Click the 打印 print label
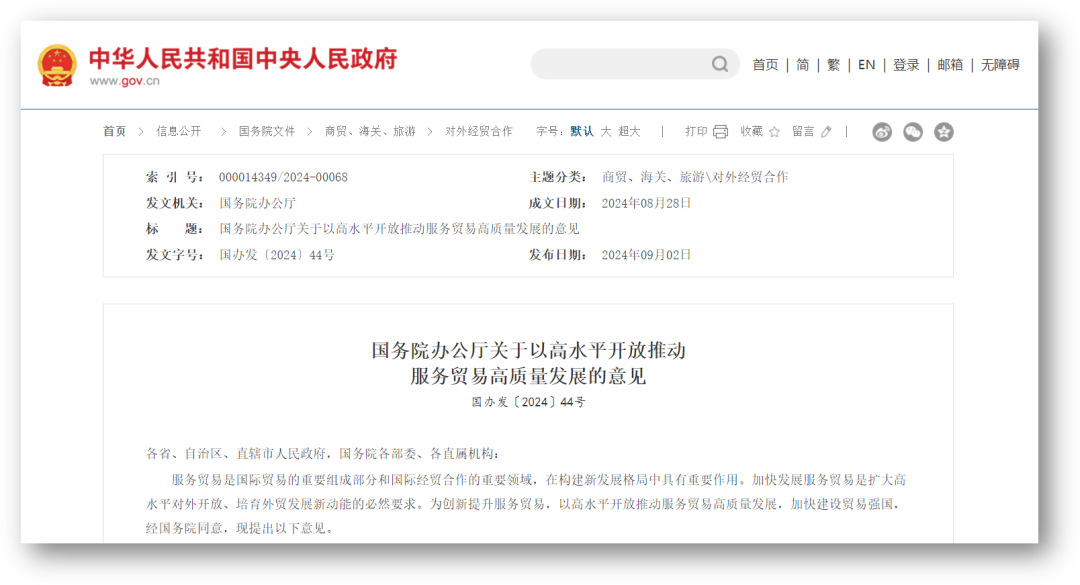1080x585 pixels. coord(696,131)
